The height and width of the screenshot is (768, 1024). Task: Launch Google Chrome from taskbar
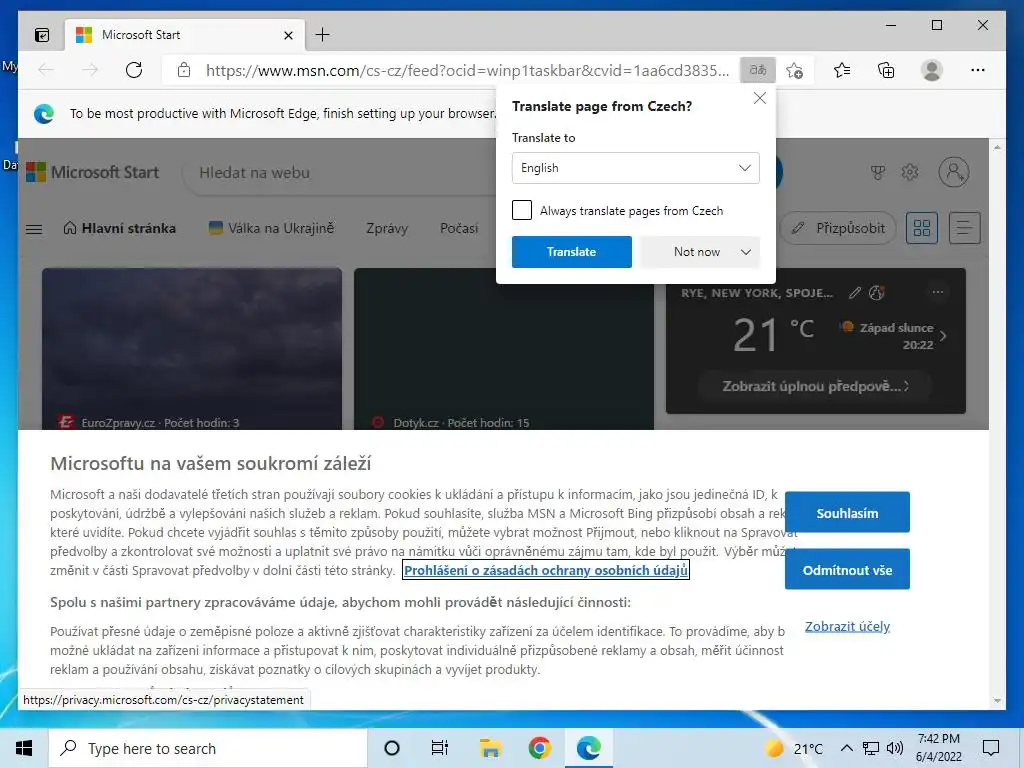tap(539, 748)
